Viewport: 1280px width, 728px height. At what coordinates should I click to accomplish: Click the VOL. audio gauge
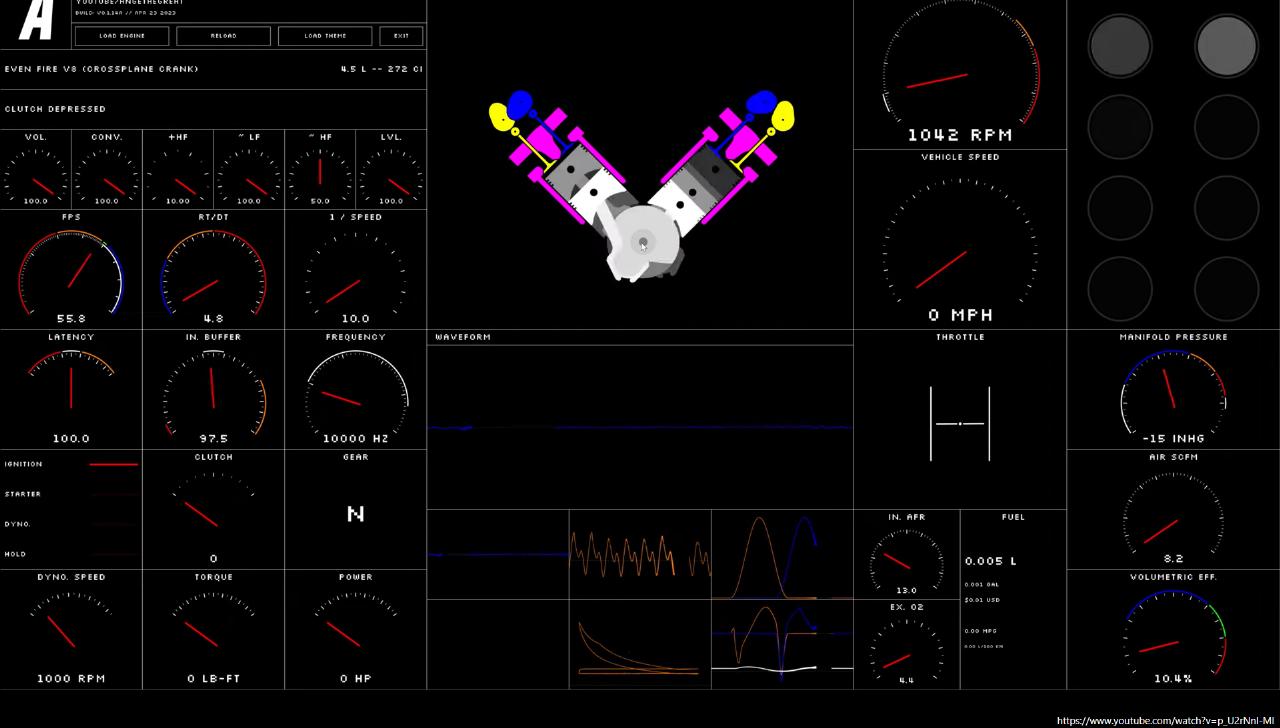(x=36, y=170)
